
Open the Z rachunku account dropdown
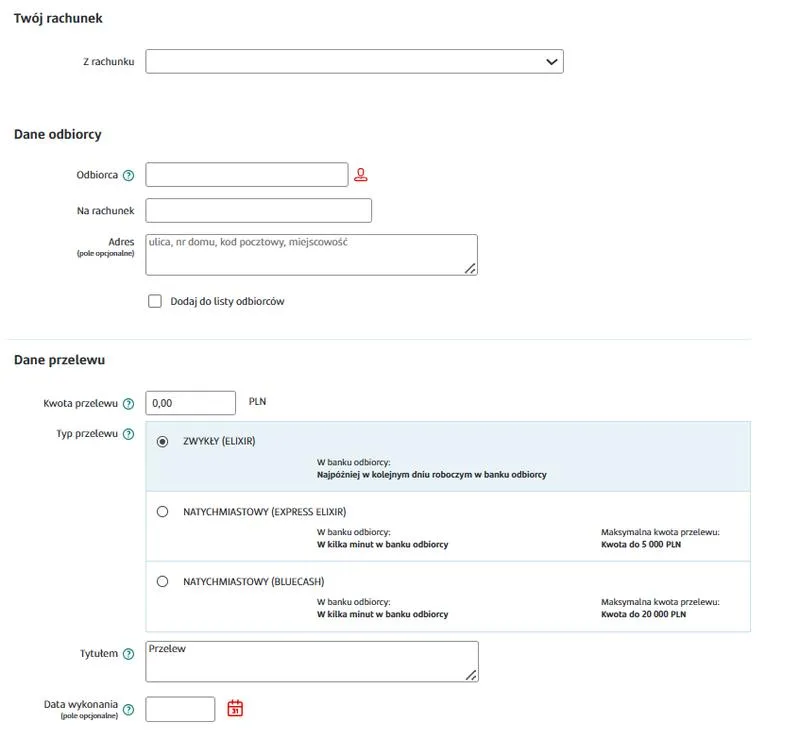tap(355, 61)
